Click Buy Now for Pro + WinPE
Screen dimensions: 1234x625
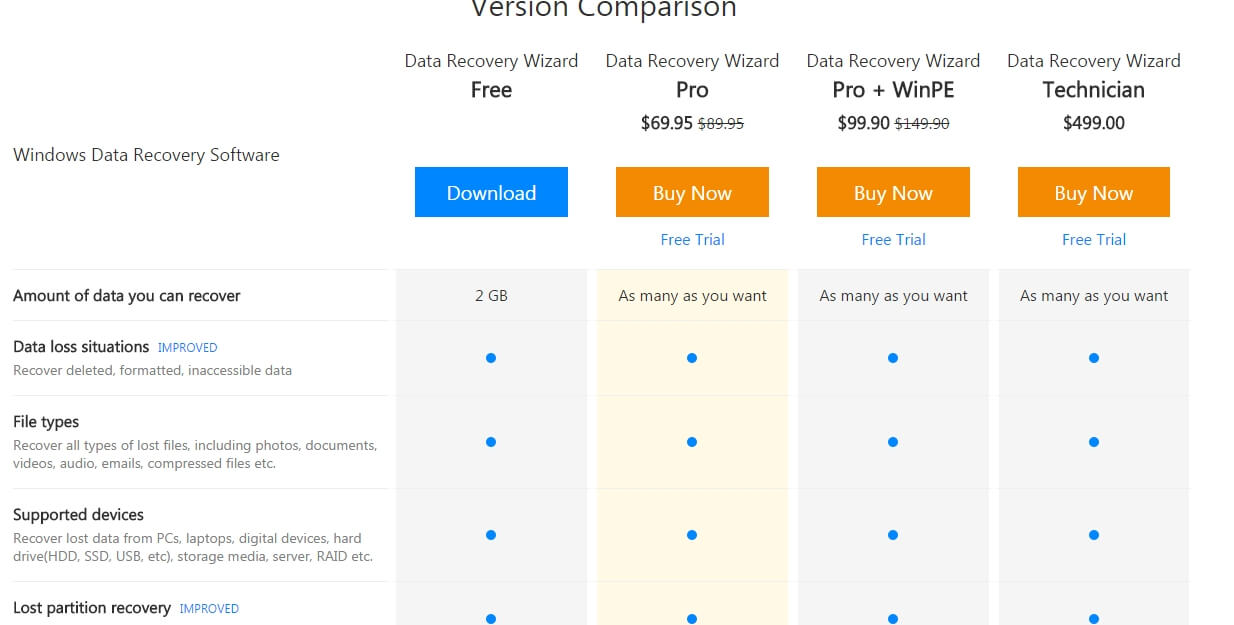pos(893,192)
